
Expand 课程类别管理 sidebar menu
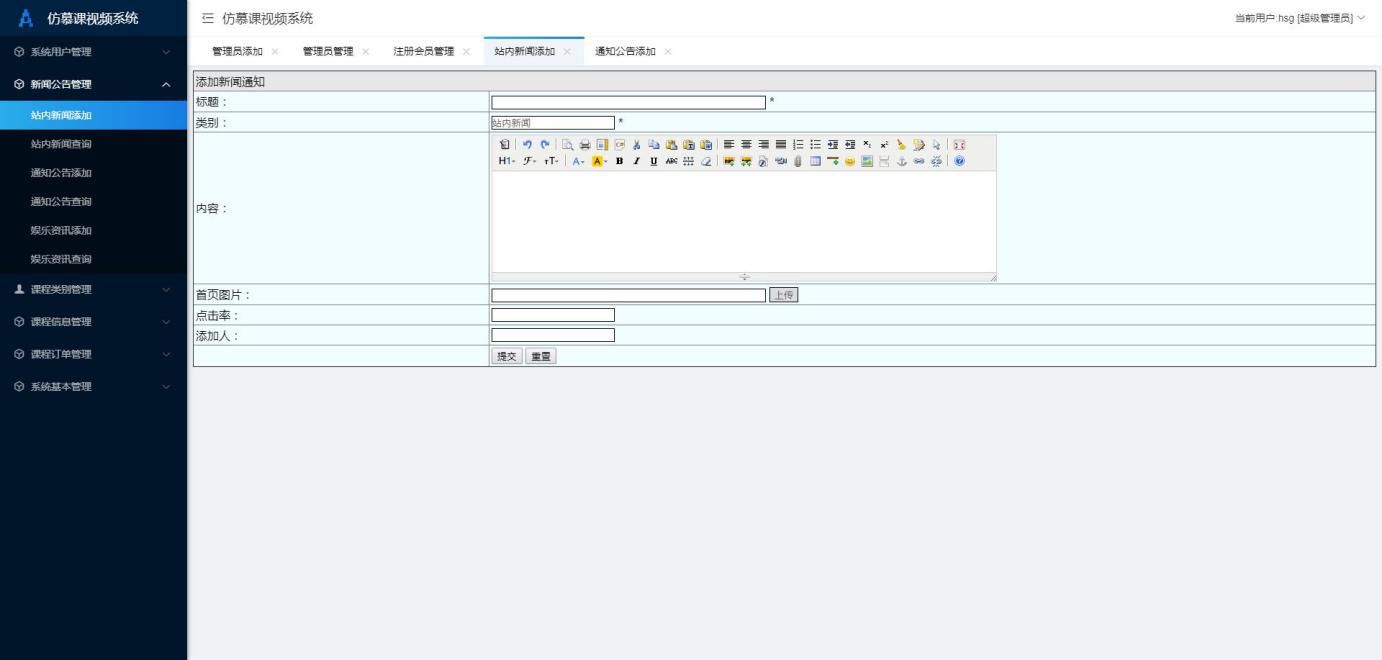point(93,290)
